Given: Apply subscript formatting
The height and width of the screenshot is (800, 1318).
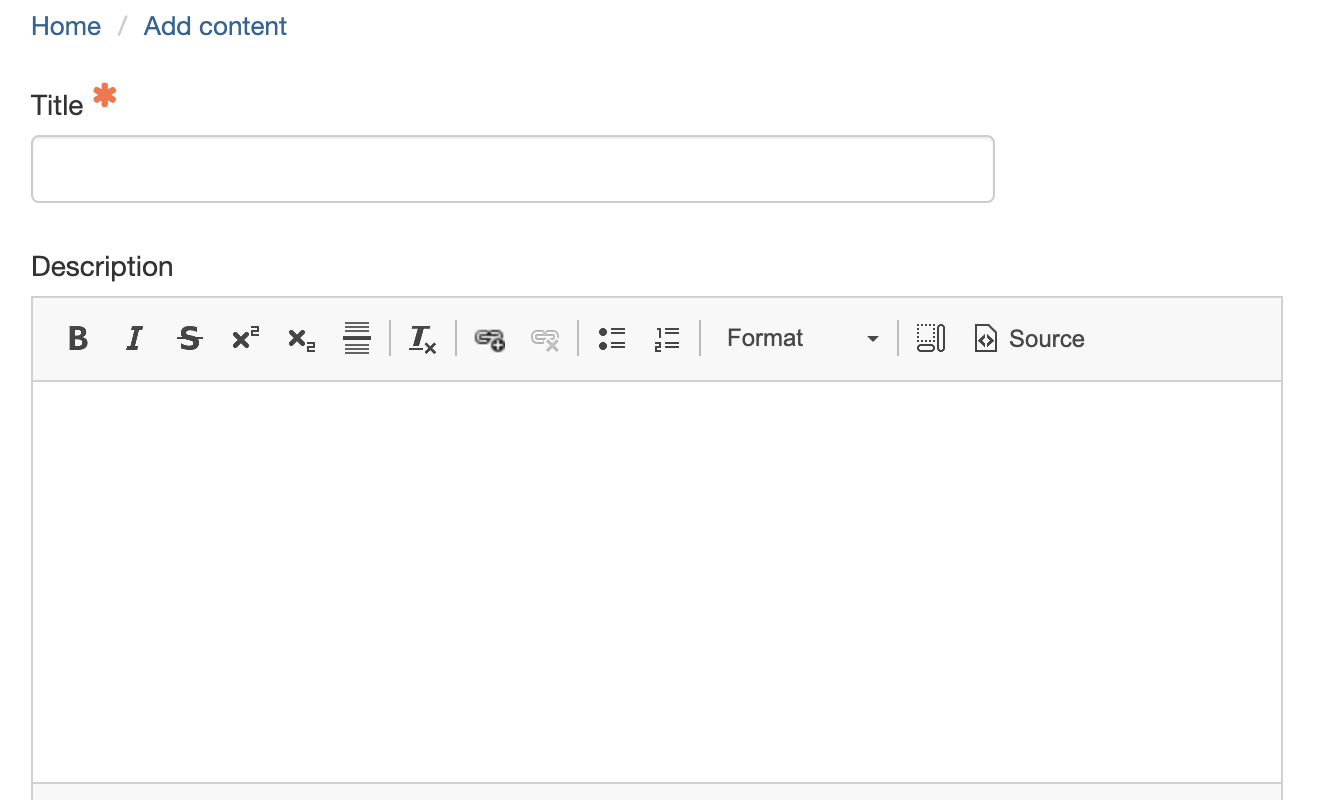Looking at the screenshot, I should (x=301, y=338).
